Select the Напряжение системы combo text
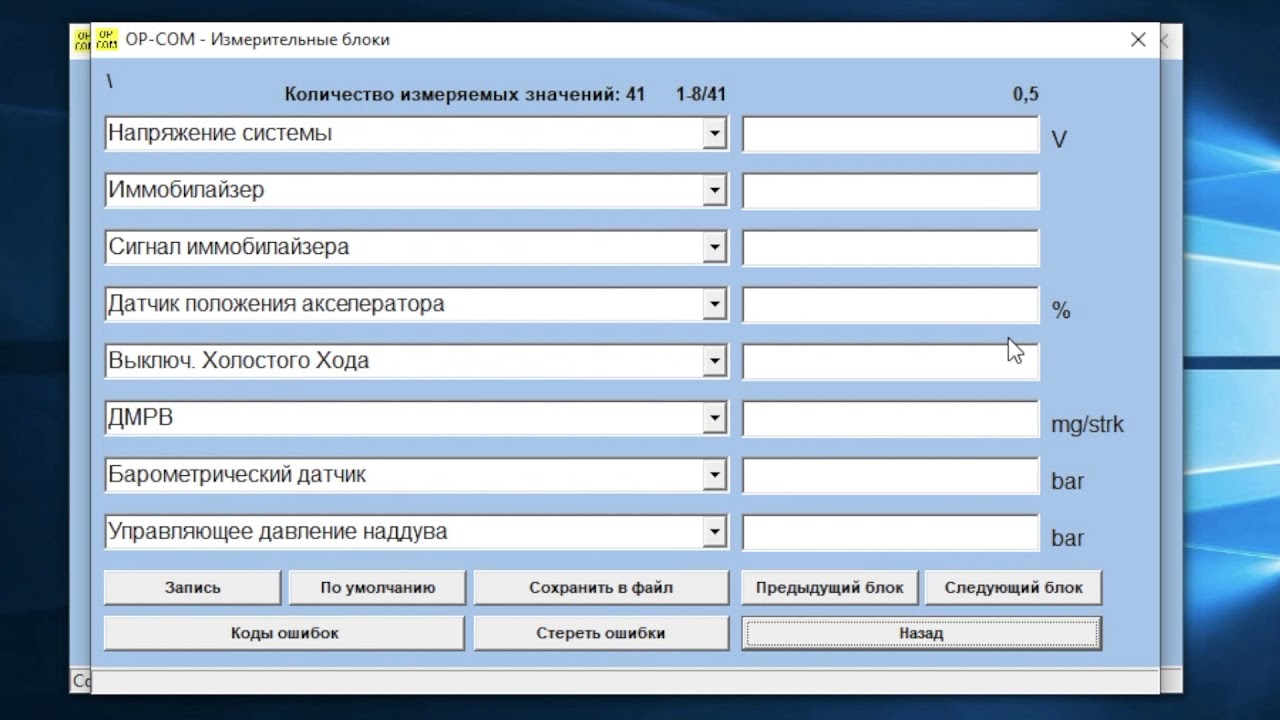The height and width of the screenshot is (720, 1280). 220,133
